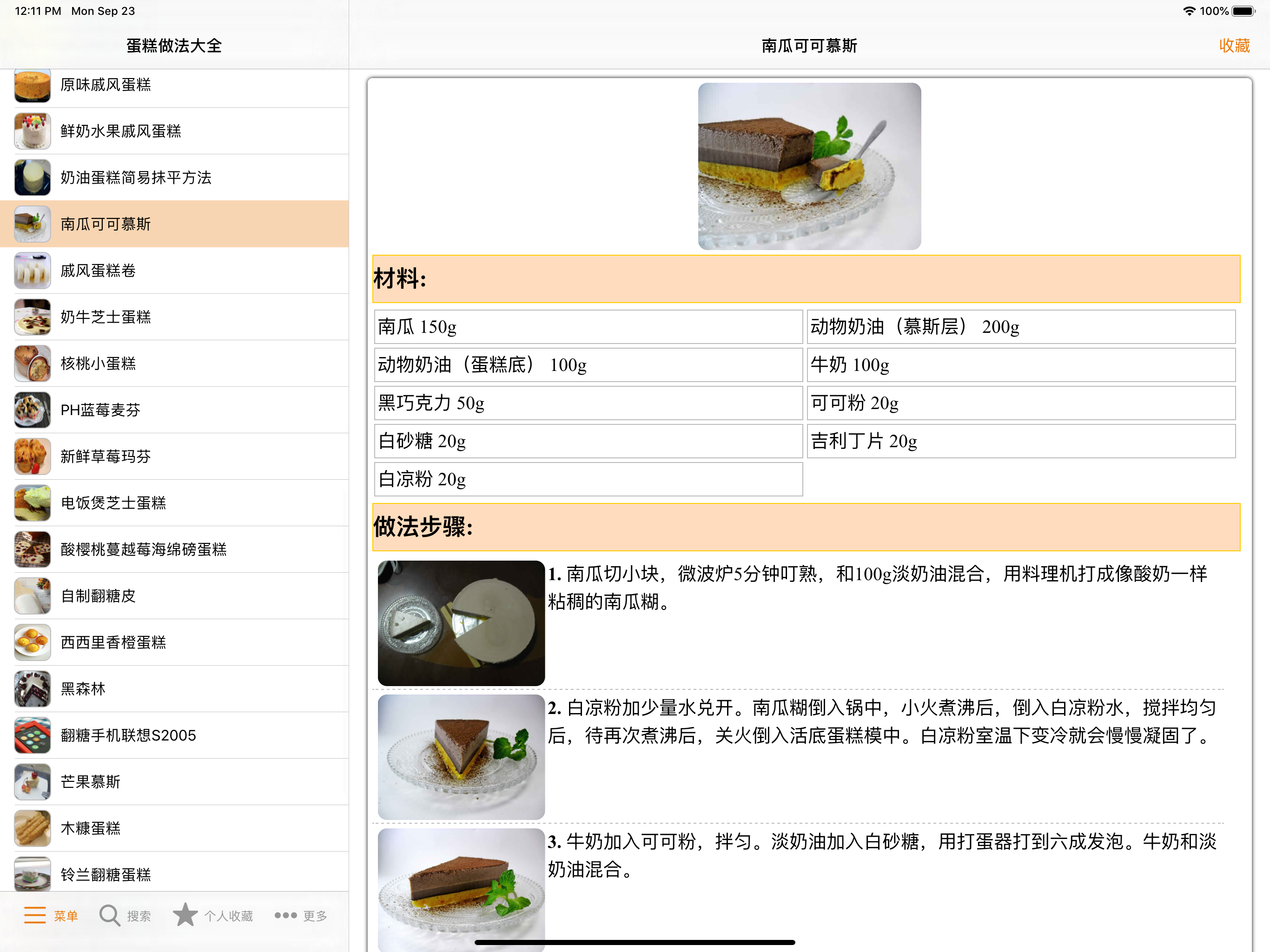Select recipe 芒果慕斯
Screen dimensions: 1270x952
point(91,782)
